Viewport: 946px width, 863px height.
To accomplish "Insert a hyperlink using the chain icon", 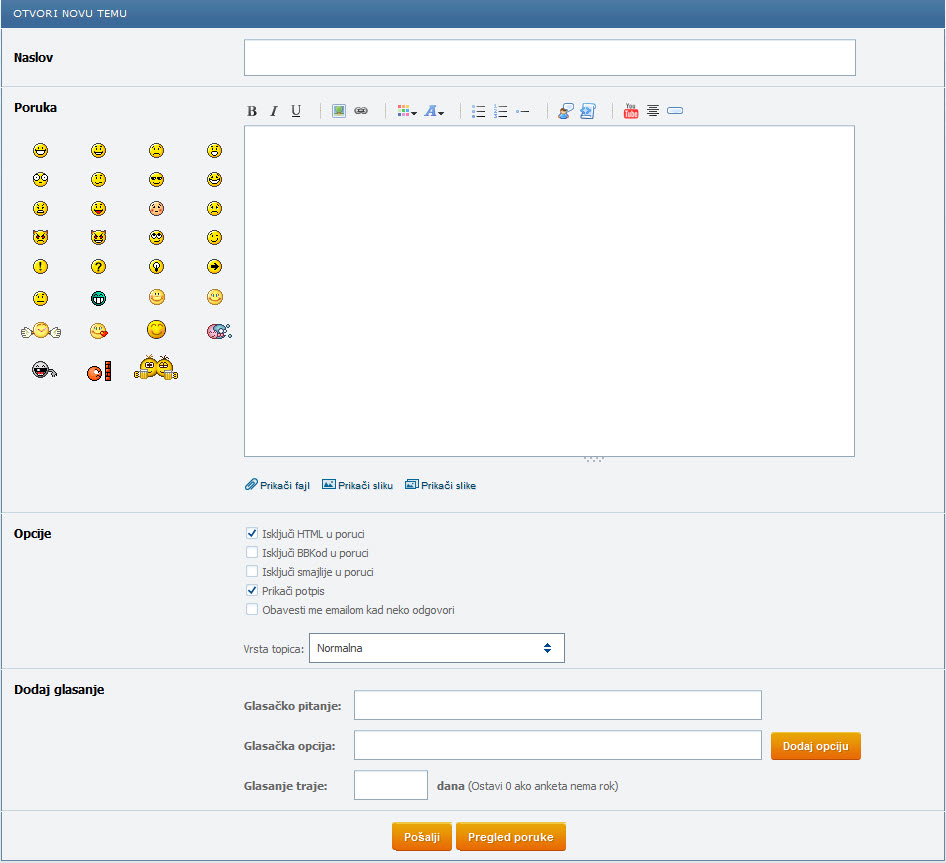I will tap(361, 111).
